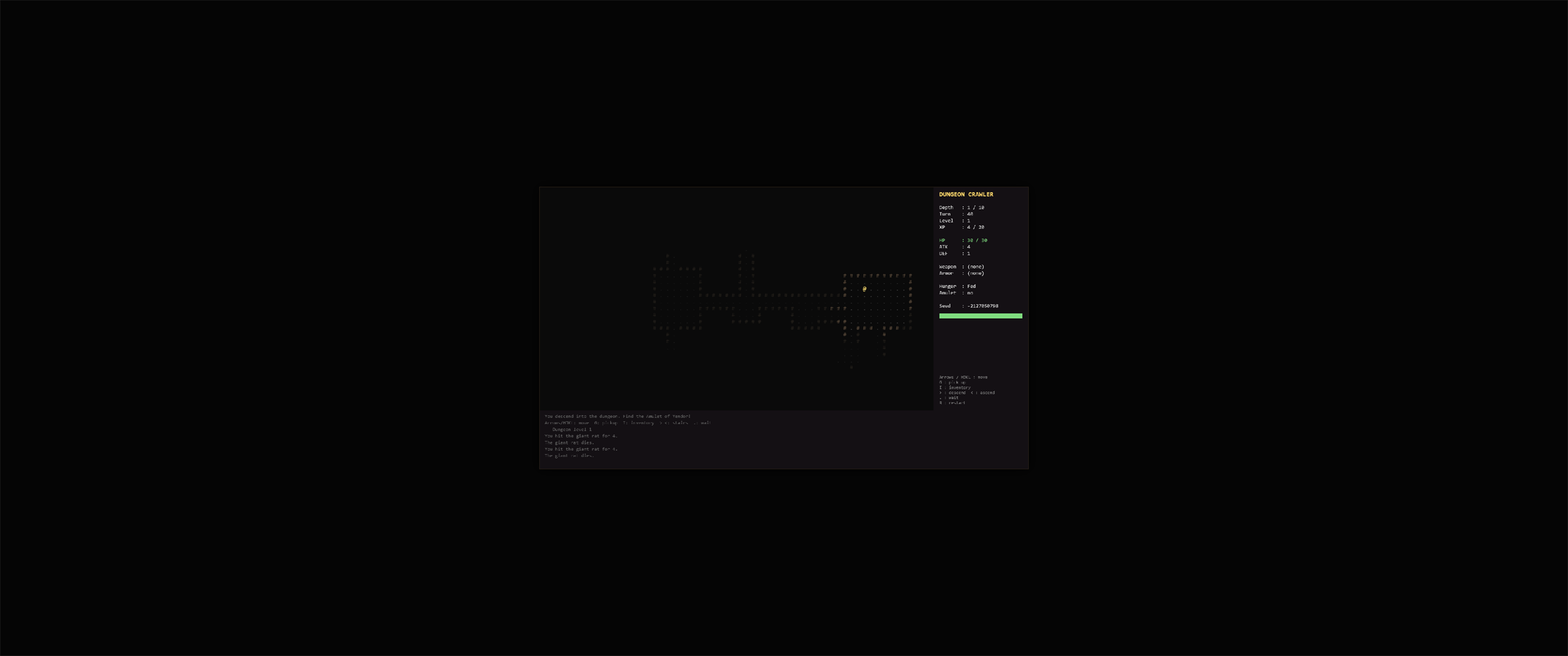Click the 'G : pick up' help line

coord(952,382)
